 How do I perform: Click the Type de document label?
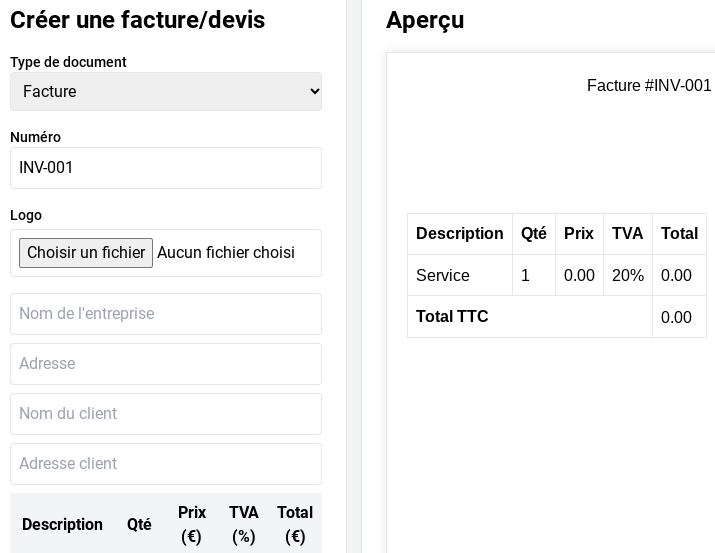click(x=68, y=62)
